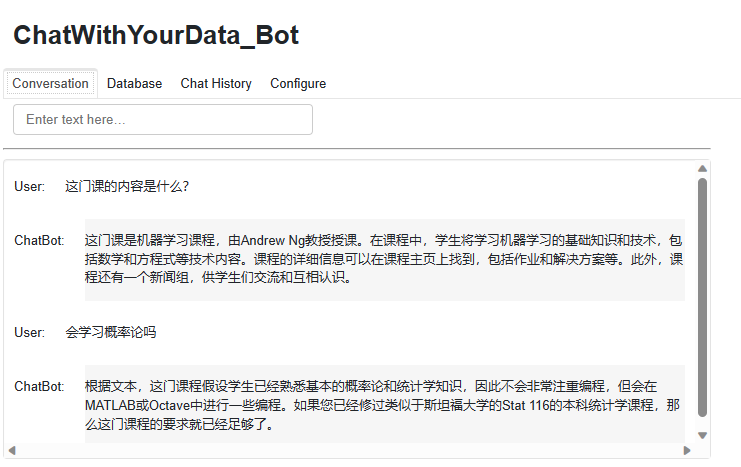
Task: Click the ChatBot reply mentioning MATLAB或Octave
Action: tap(384, 405)
